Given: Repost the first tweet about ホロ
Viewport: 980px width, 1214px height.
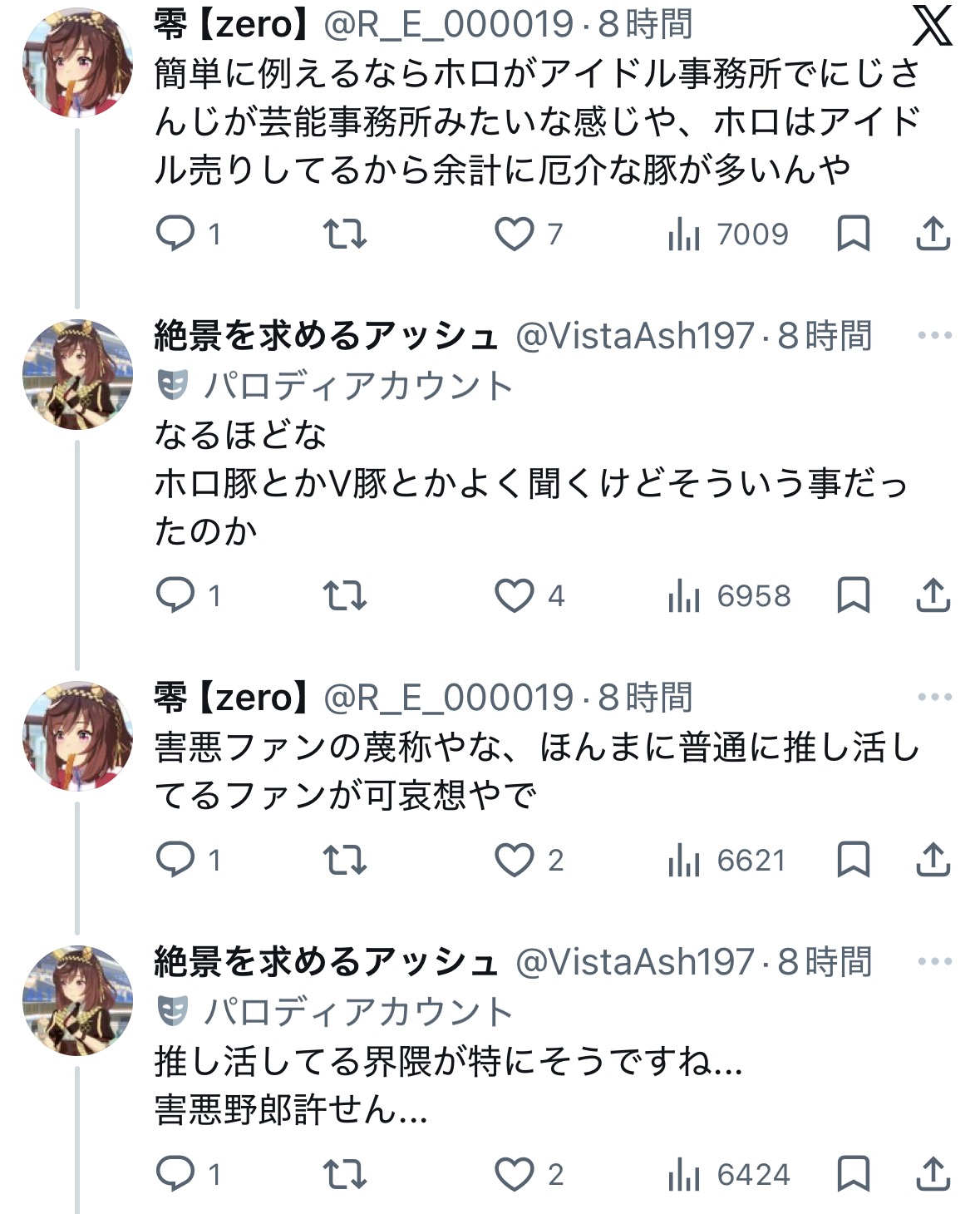Looking at the screenshot, I should pyautogui.click(x=344, y=234).
